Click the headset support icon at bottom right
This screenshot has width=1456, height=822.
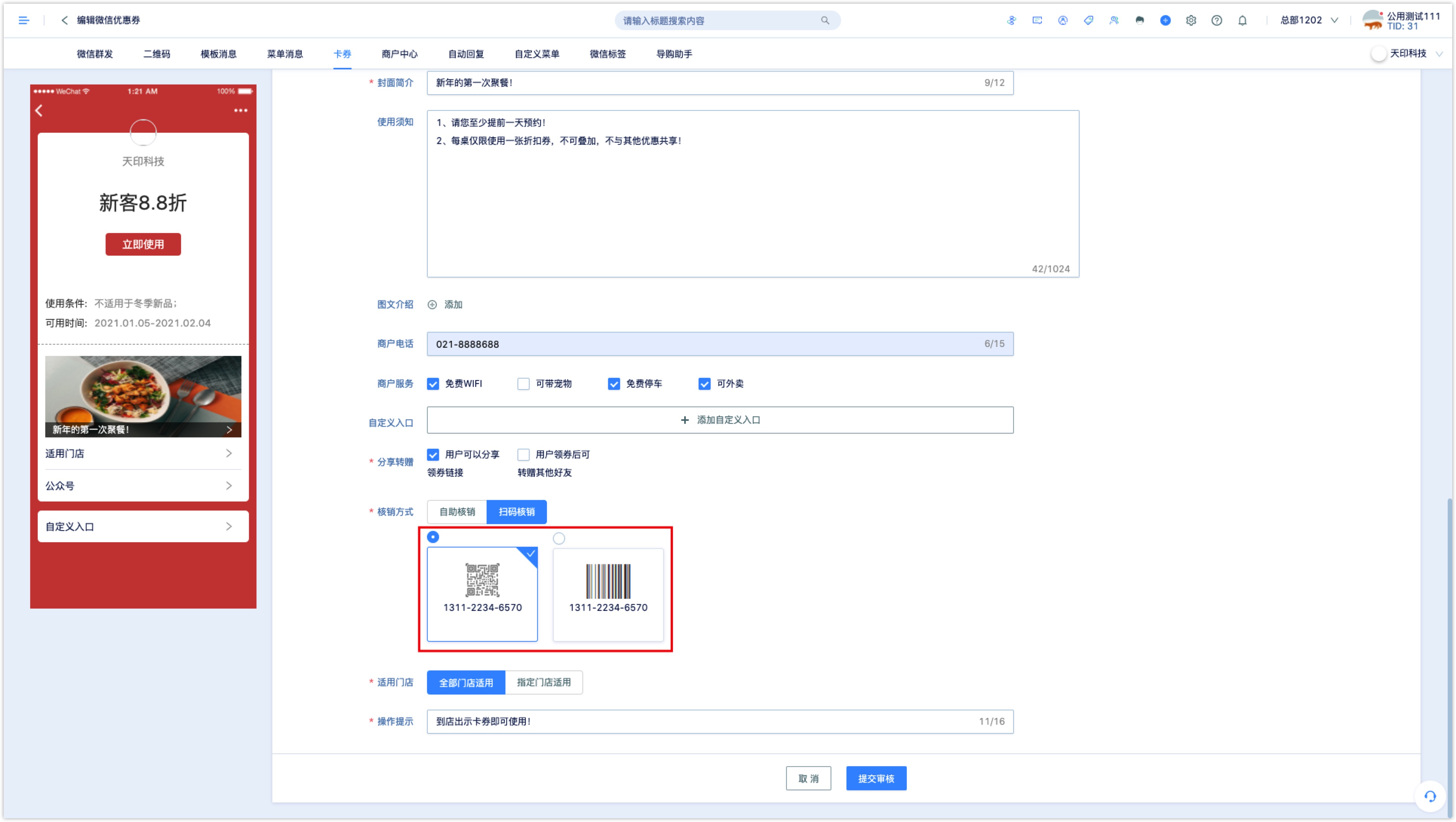1430,796
